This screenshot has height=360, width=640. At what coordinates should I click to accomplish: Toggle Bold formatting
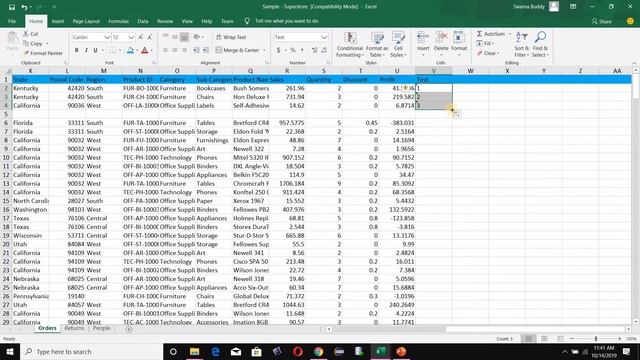(76, 50)
